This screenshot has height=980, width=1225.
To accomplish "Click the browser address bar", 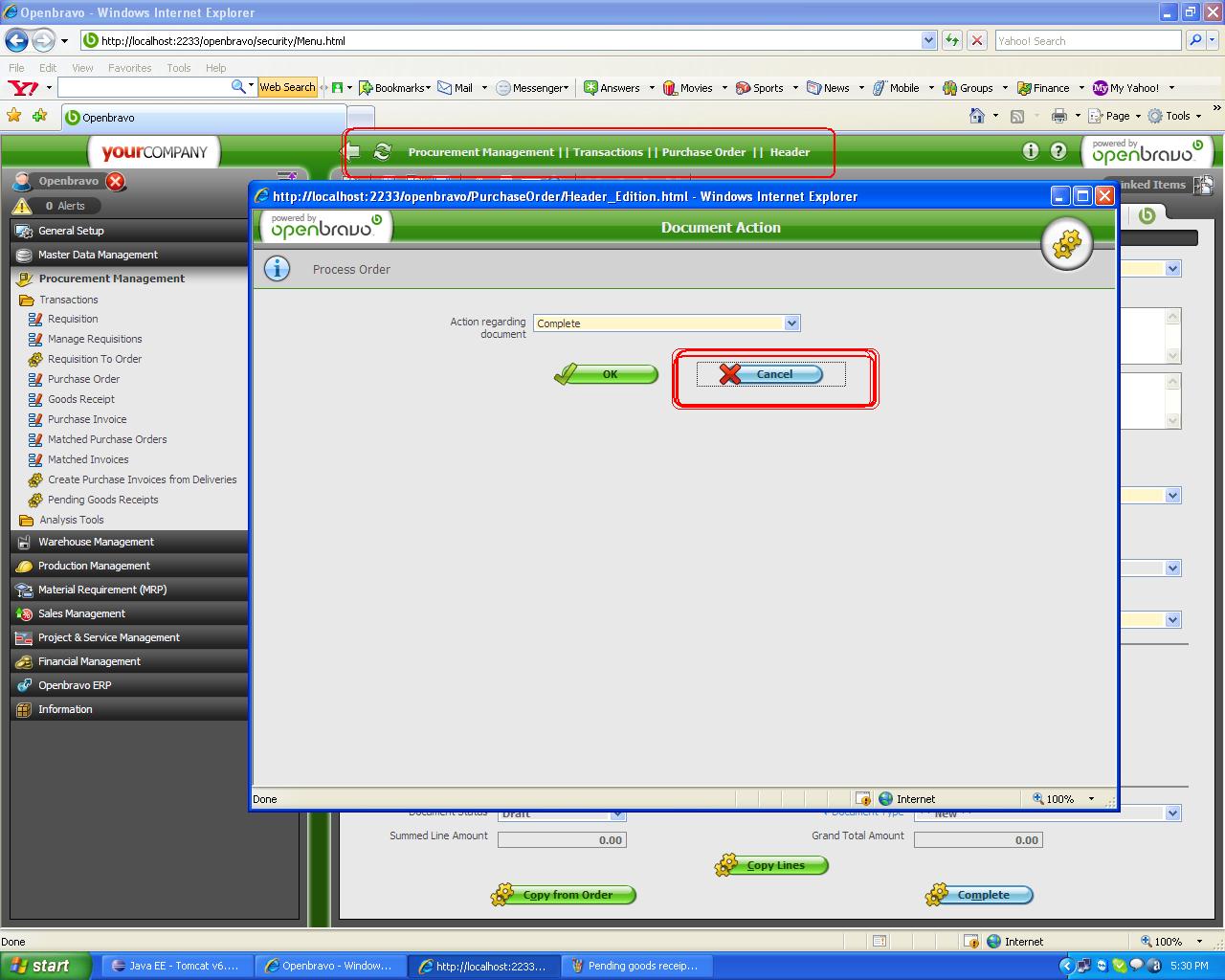I will tap(507, 41).
